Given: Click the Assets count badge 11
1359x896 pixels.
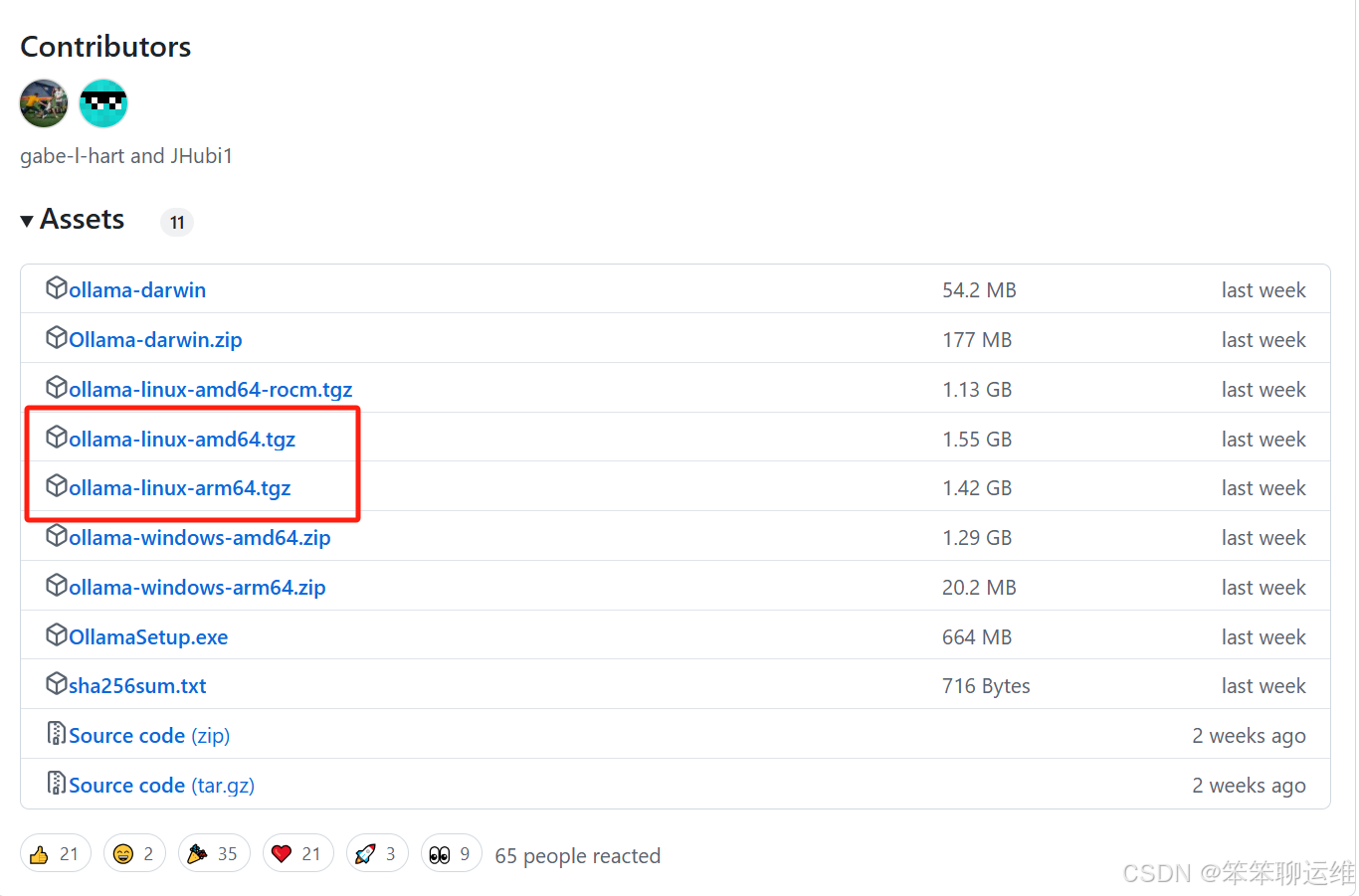Looking at the screenshot, I should click(177, 222).
